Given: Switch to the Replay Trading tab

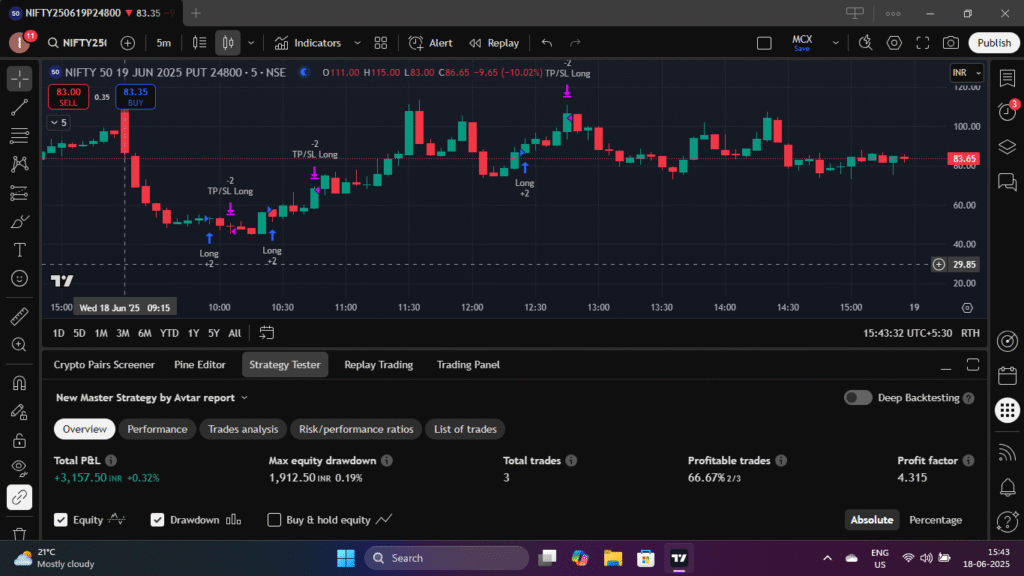Looking at the screenshot, I should click(x=379, y=365).
